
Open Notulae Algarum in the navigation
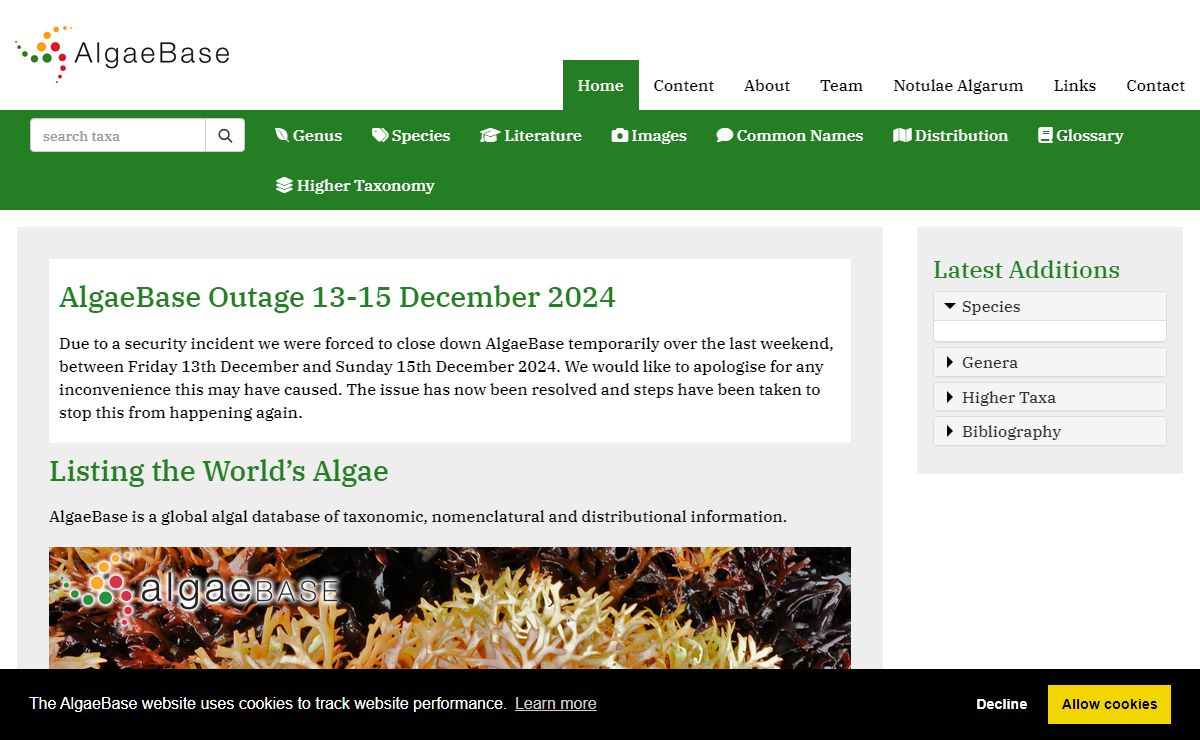tap(958, 85)
